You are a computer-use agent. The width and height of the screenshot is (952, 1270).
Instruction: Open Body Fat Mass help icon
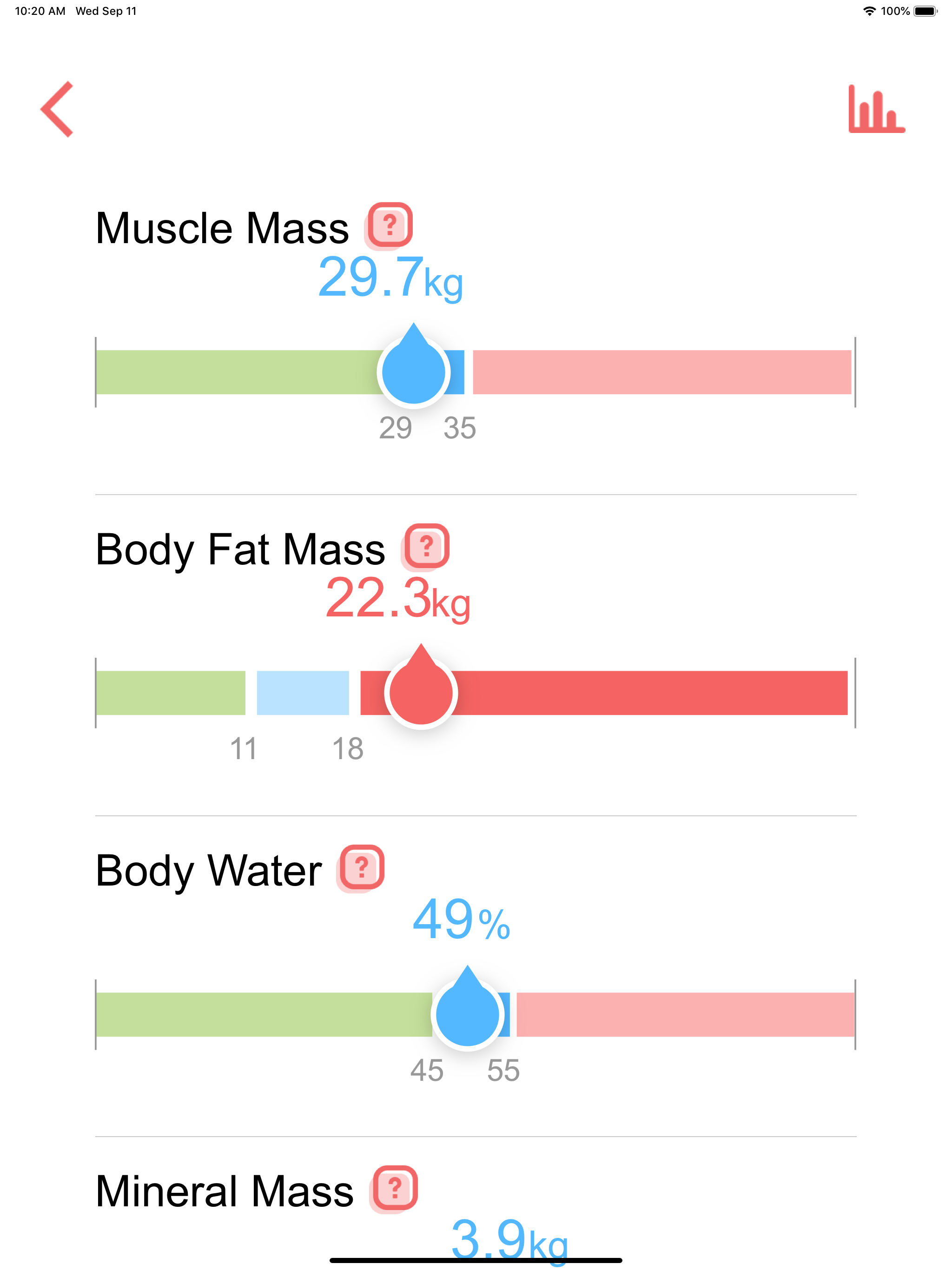[426, 547]
